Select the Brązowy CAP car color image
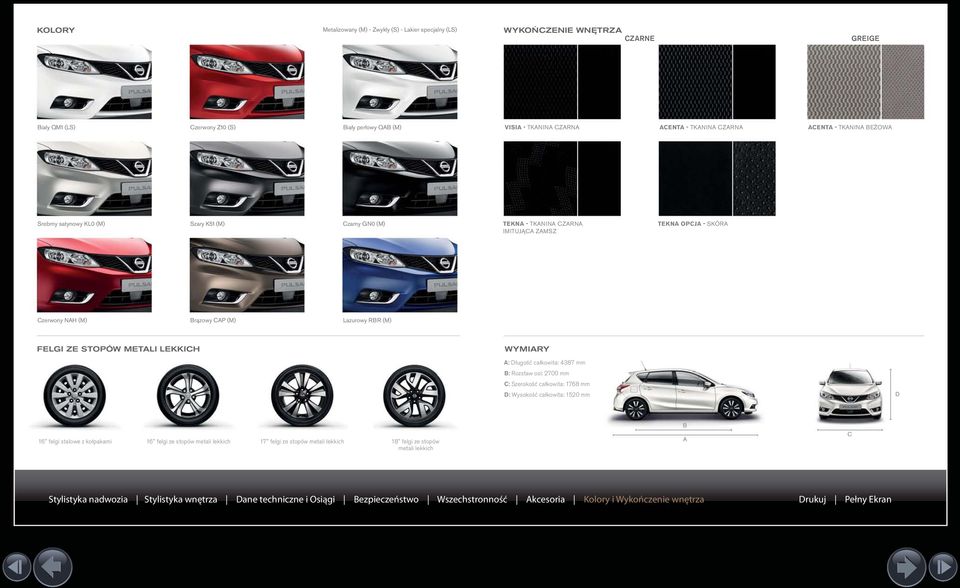 [x=247, y=275]
